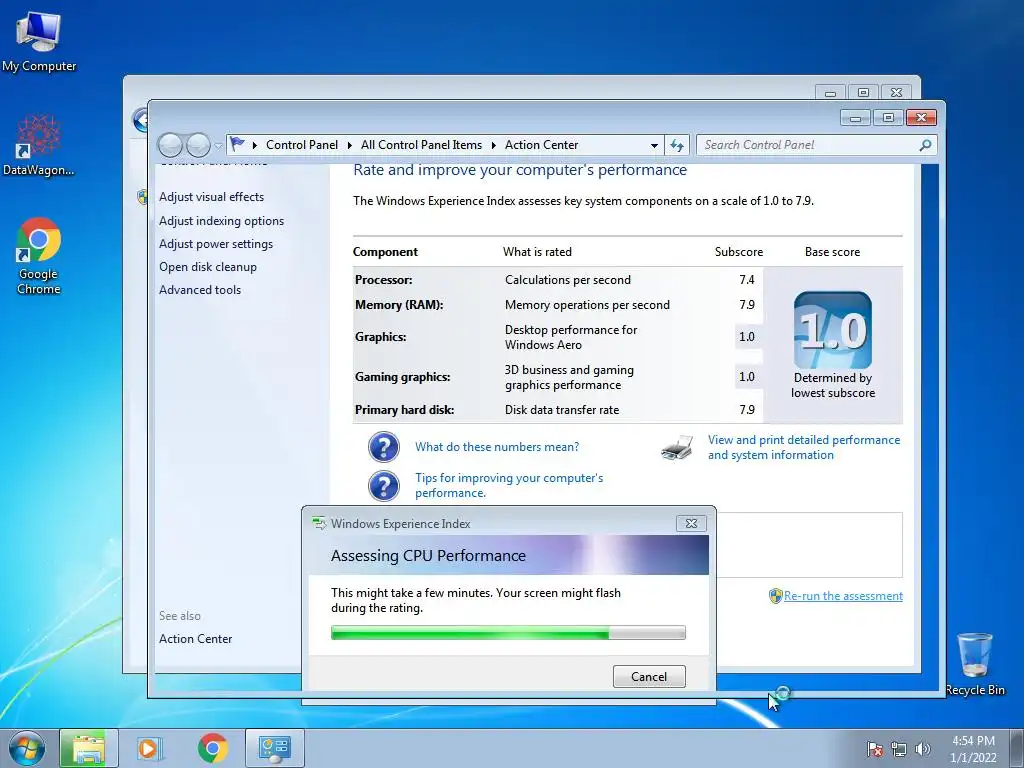Viewport: 1024px width, 768px height.
Task: Open the Recycle Bin desktop icon
Action: point(975,664)
